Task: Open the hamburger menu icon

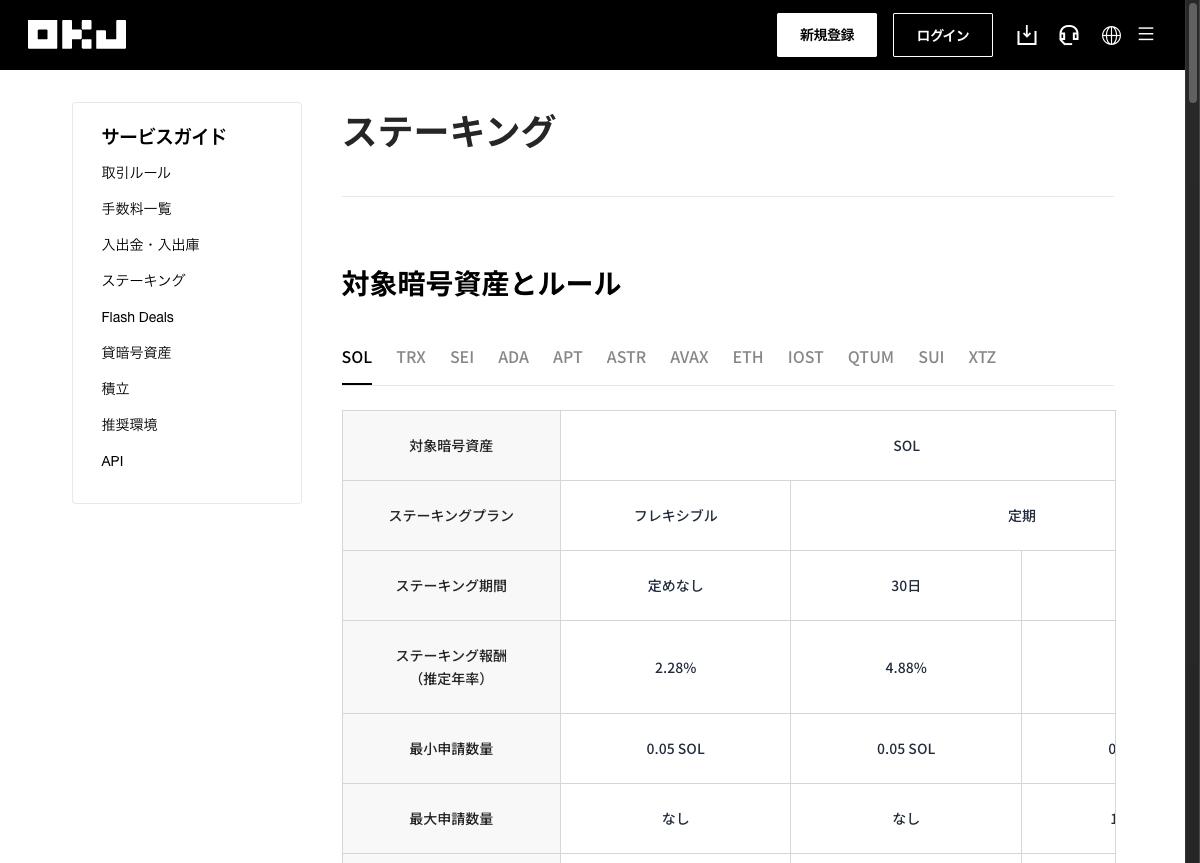Action: [x=1146, y=35]
